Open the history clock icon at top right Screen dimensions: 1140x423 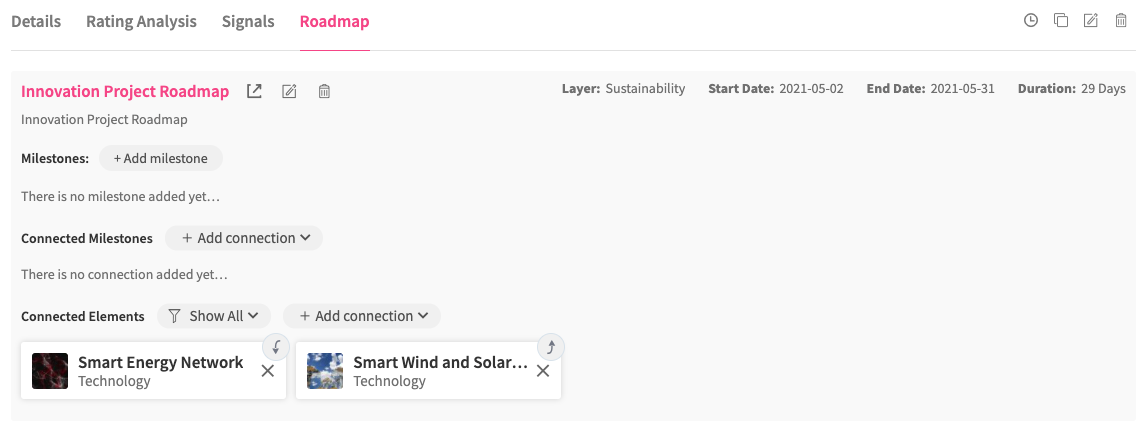pos(1031,21)
